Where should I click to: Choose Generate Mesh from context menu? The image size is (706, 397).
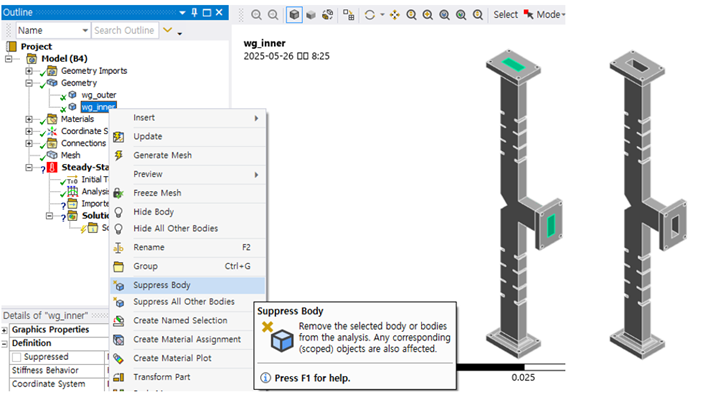187,155
